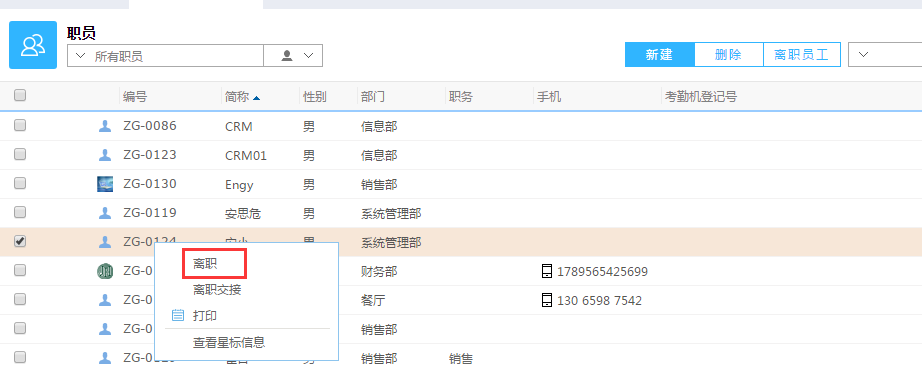Sort by the 部门 column header

pos(373,97)
